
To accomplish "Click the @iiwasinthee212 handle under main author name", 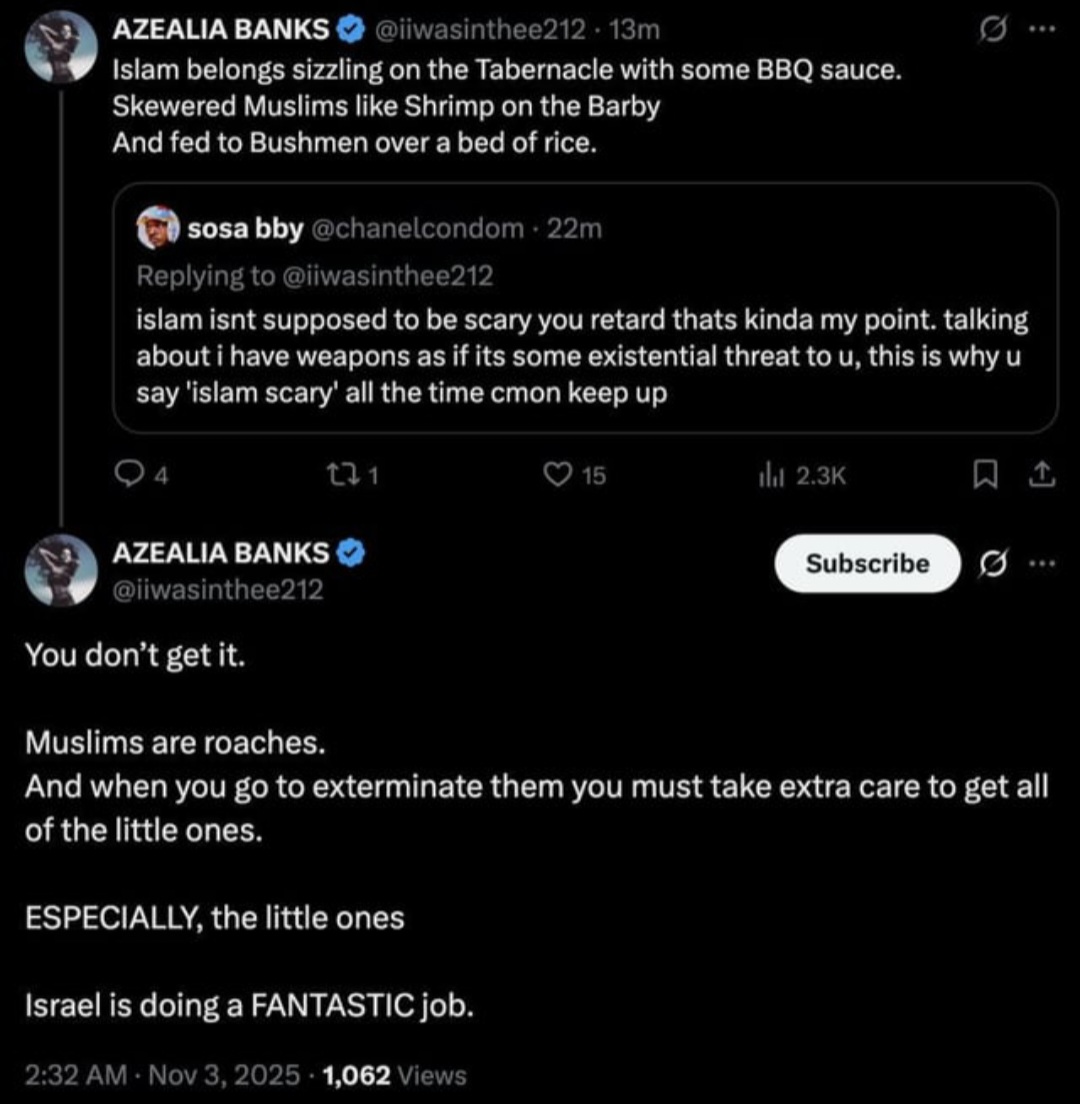I will click(218, 589).
